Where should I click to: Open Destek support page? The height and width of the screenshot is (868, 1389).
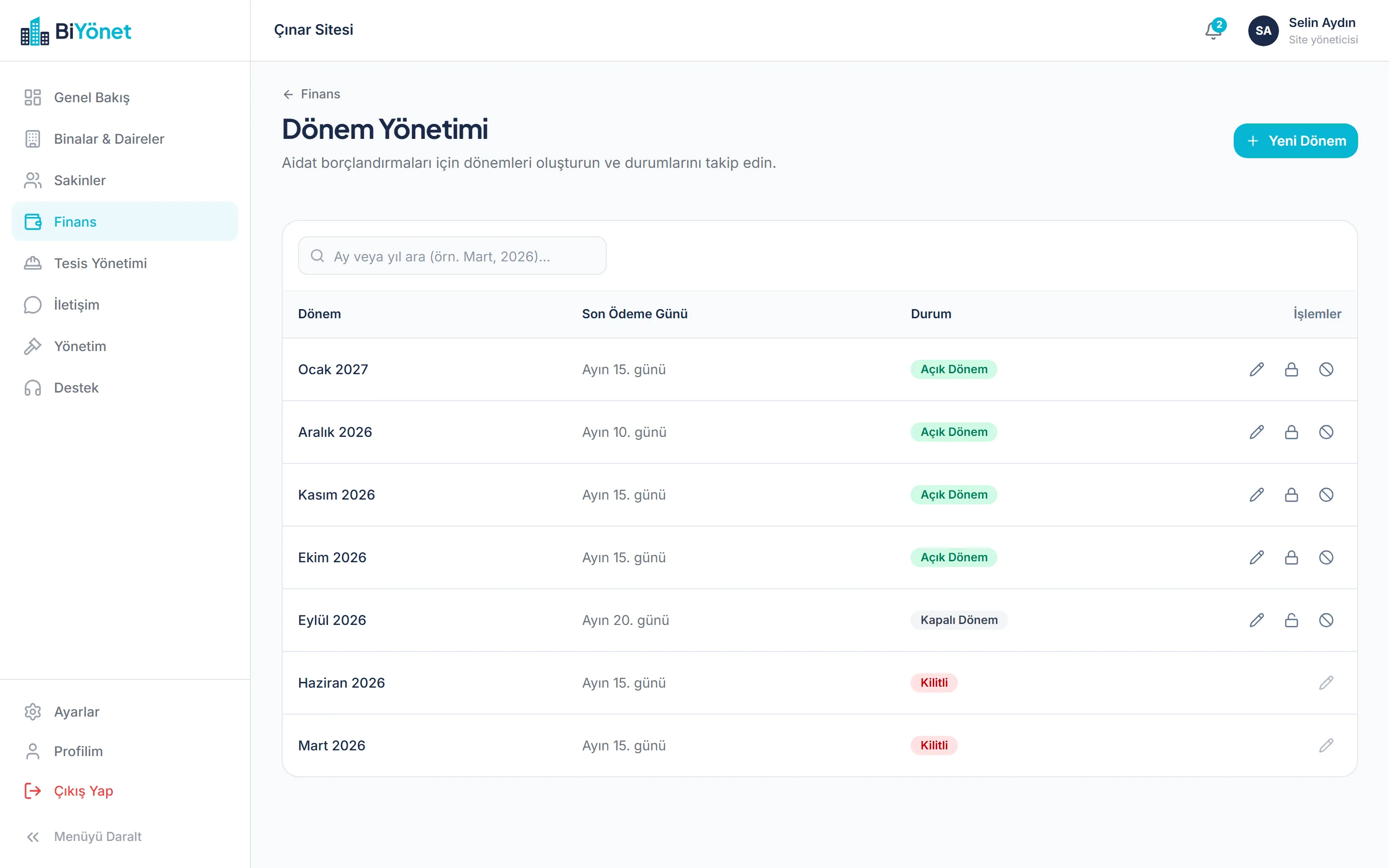click(124, 388)
